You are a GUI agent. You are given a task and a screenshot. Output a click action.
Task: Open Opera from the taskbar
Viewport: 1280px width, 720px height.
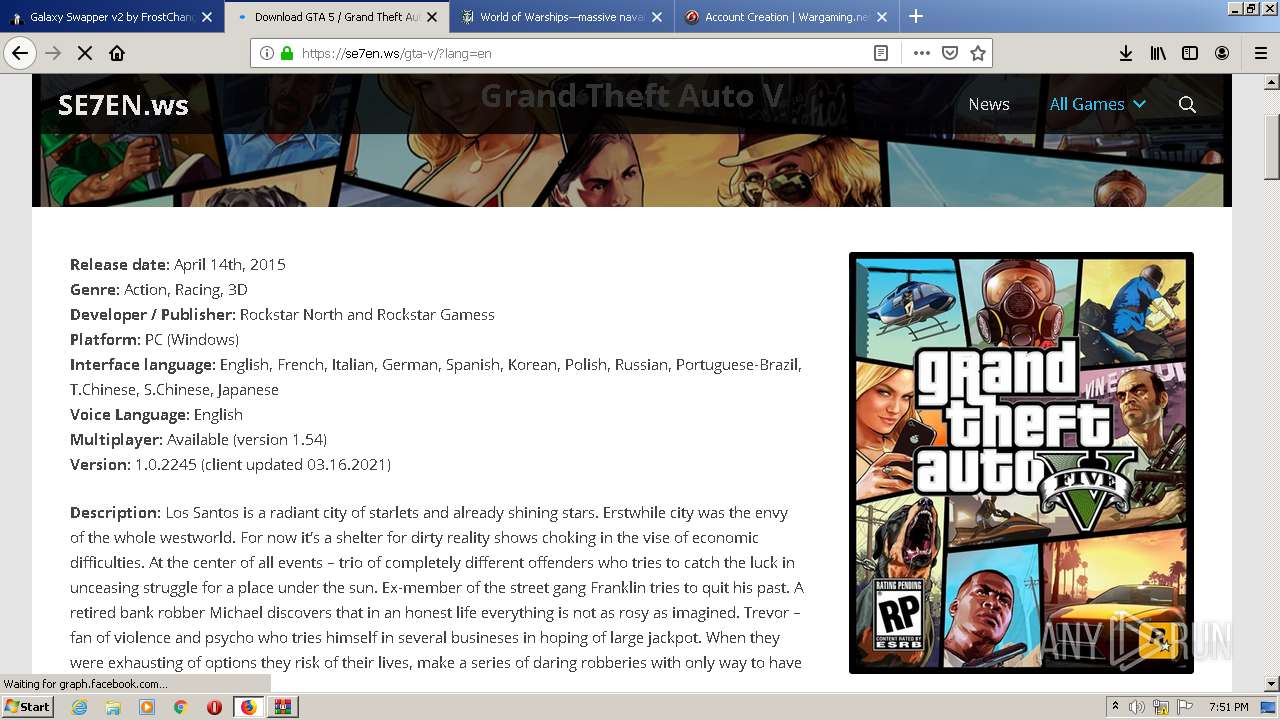tap(214, 707)
